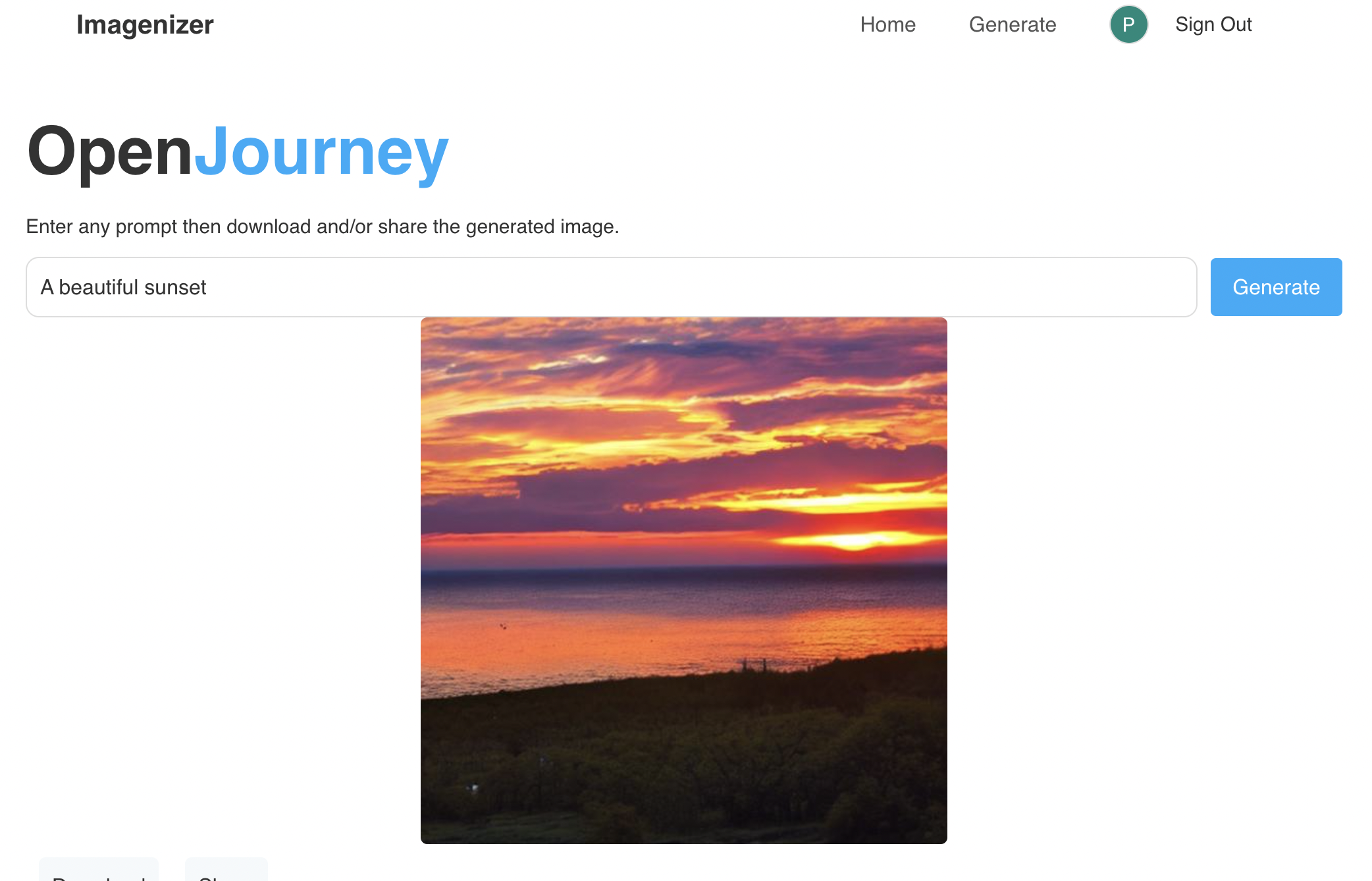Image resolution: width=1372 pixels, height=881 pixels.
Task: Go to the Home page
Action: [x=887, y=24]
